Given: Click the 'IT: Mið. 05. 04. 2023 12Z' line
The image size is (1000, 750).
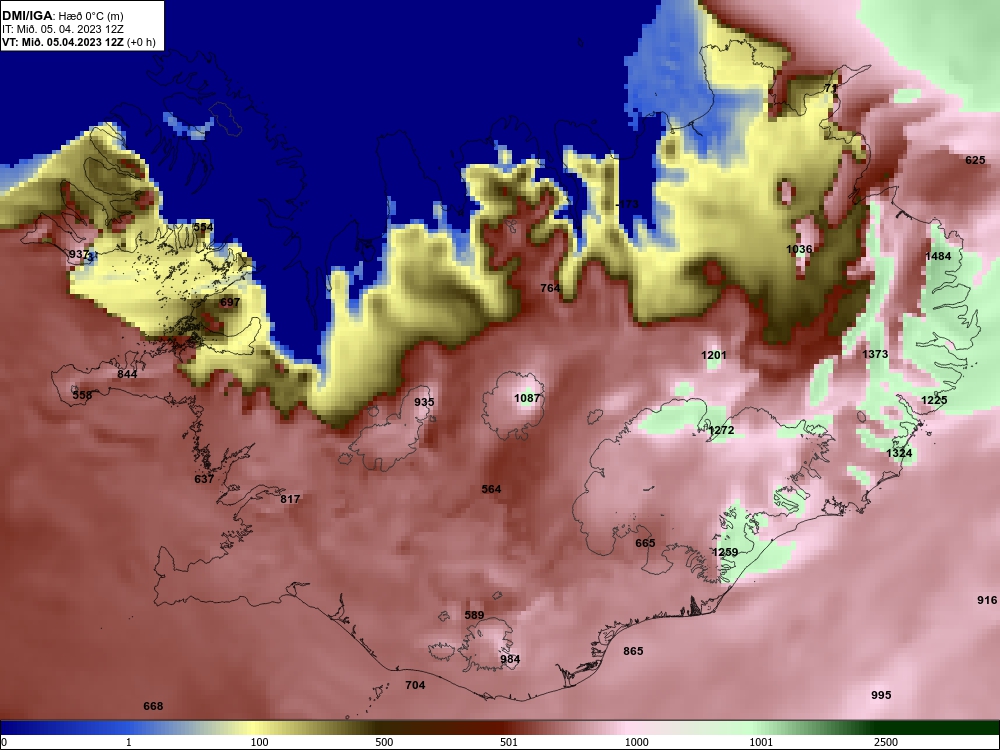Looking at the screenshot, I should (62, 29).
